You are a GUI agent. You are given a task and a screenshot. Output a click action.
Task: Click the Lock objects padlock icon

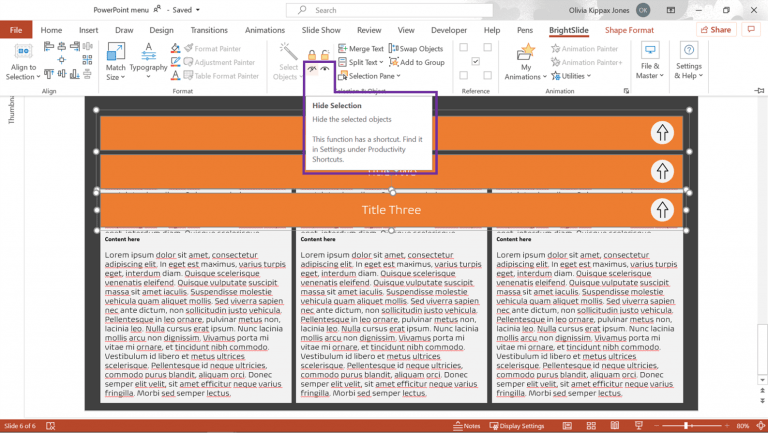pos(312,54)
